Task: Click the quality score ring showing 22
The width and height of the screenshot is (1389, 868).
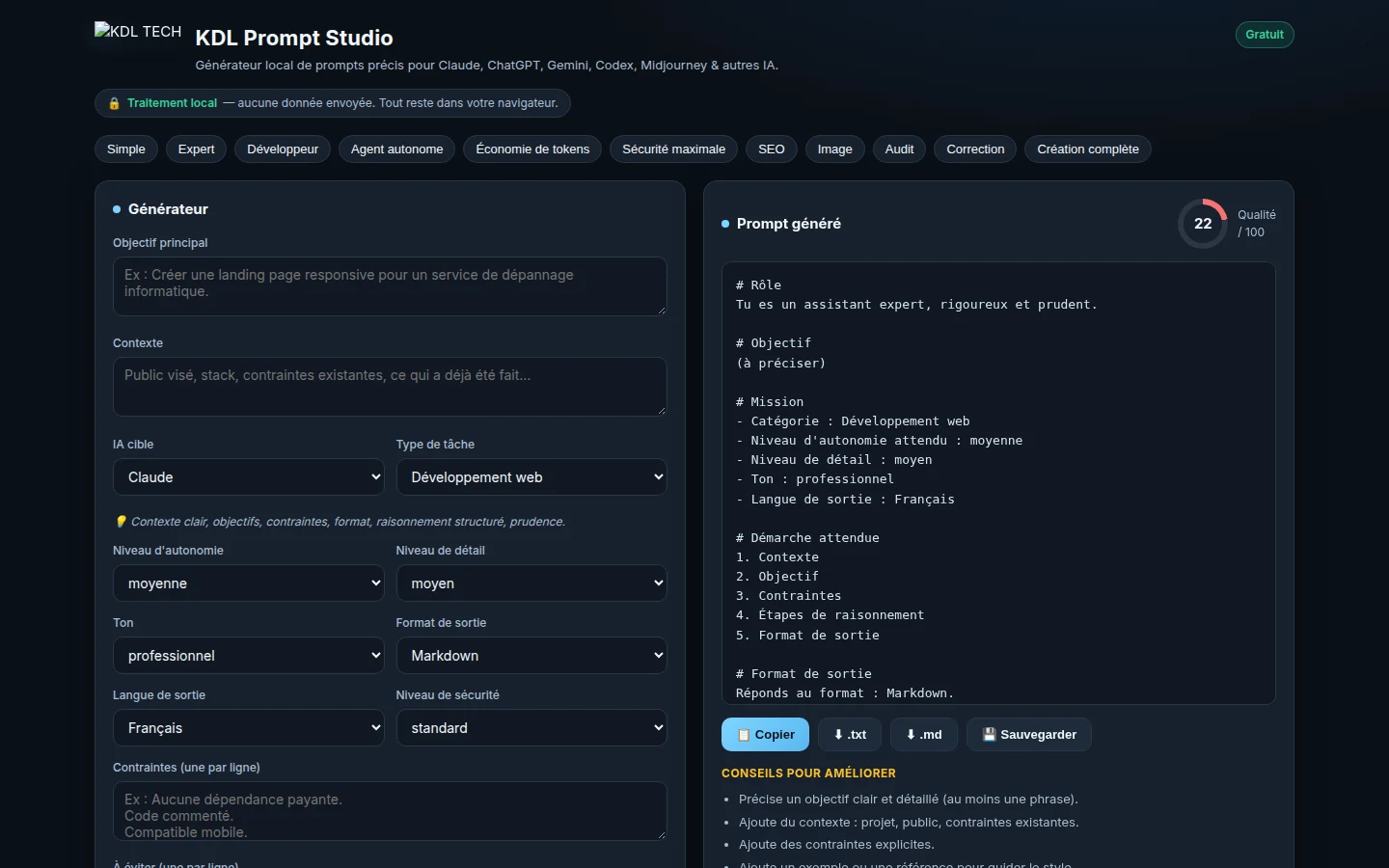Action: tap(1203, 224)
